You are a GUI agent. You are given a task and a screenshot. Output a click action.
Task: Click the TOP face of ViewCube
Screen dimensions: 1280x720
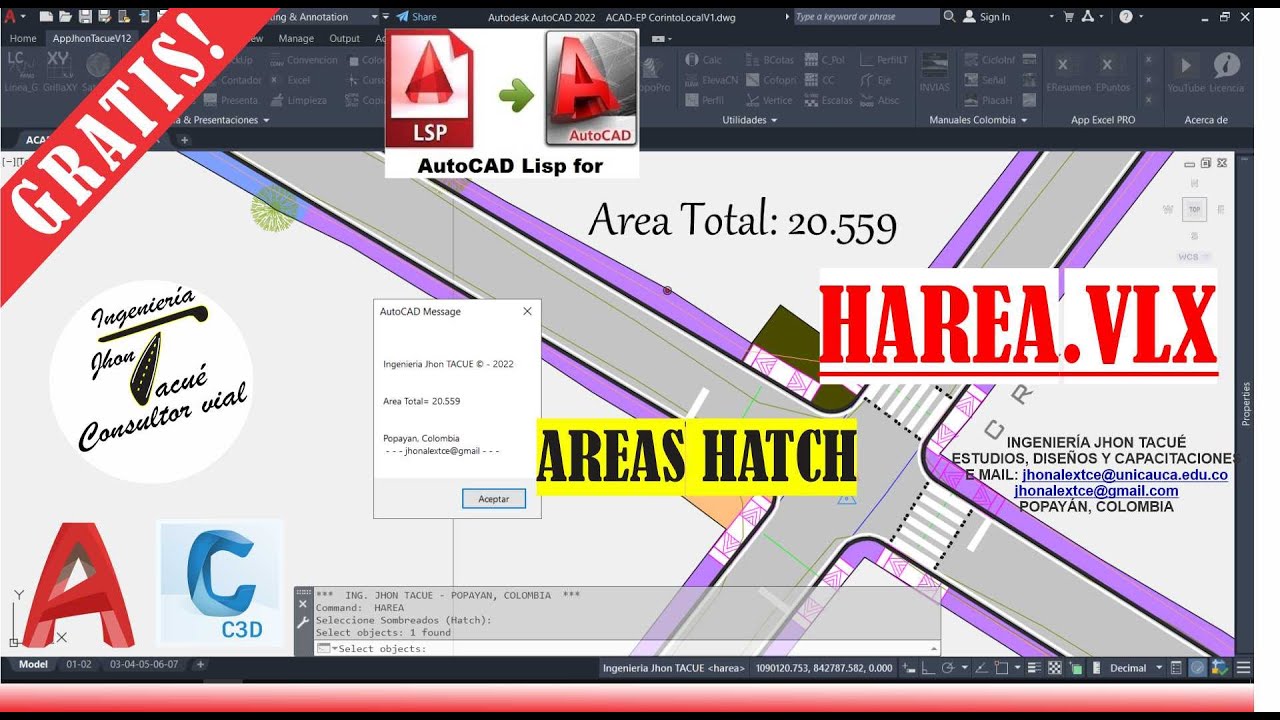point(1194,210)
